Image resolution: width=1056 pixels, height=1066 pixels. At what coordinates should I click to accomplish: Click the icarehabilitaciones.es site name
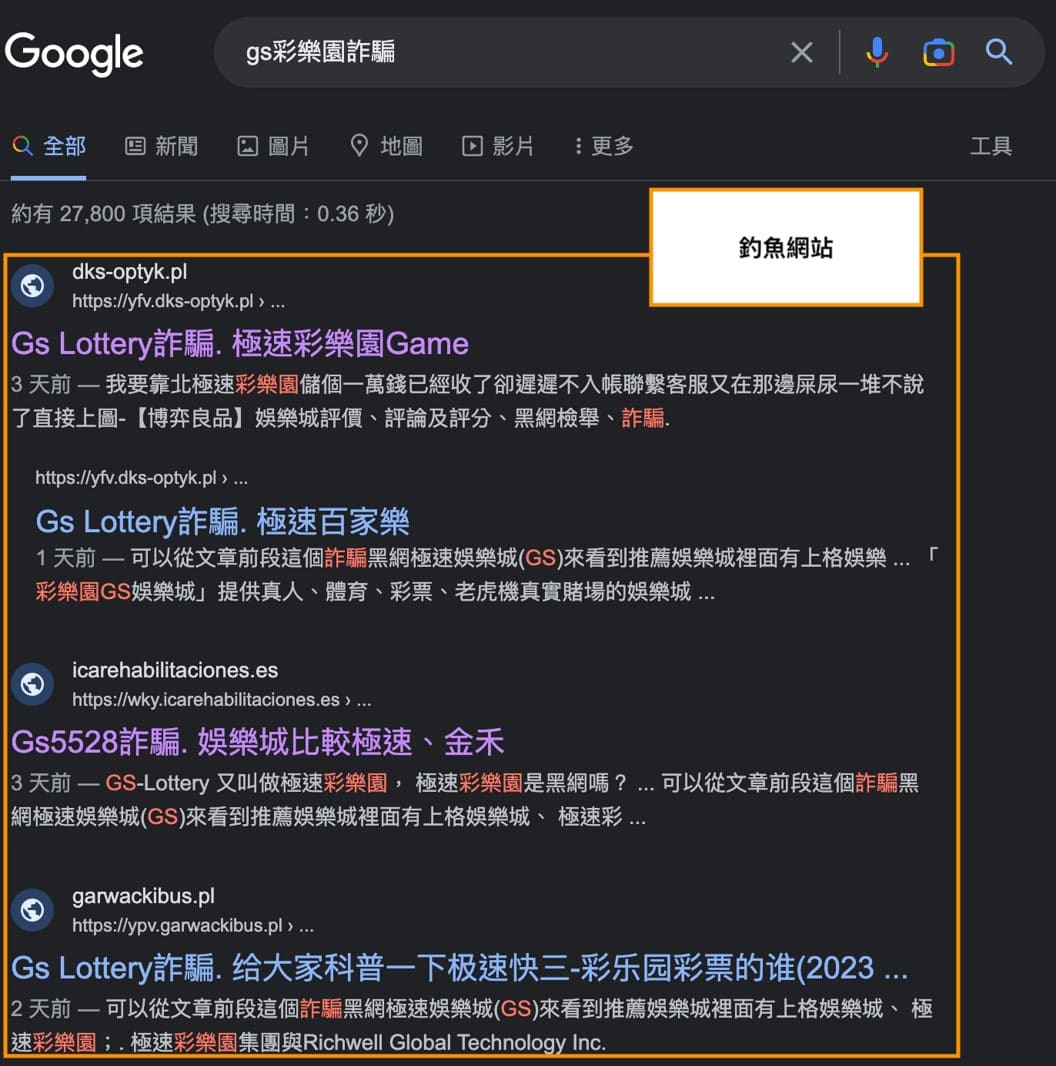coord(175,670)
